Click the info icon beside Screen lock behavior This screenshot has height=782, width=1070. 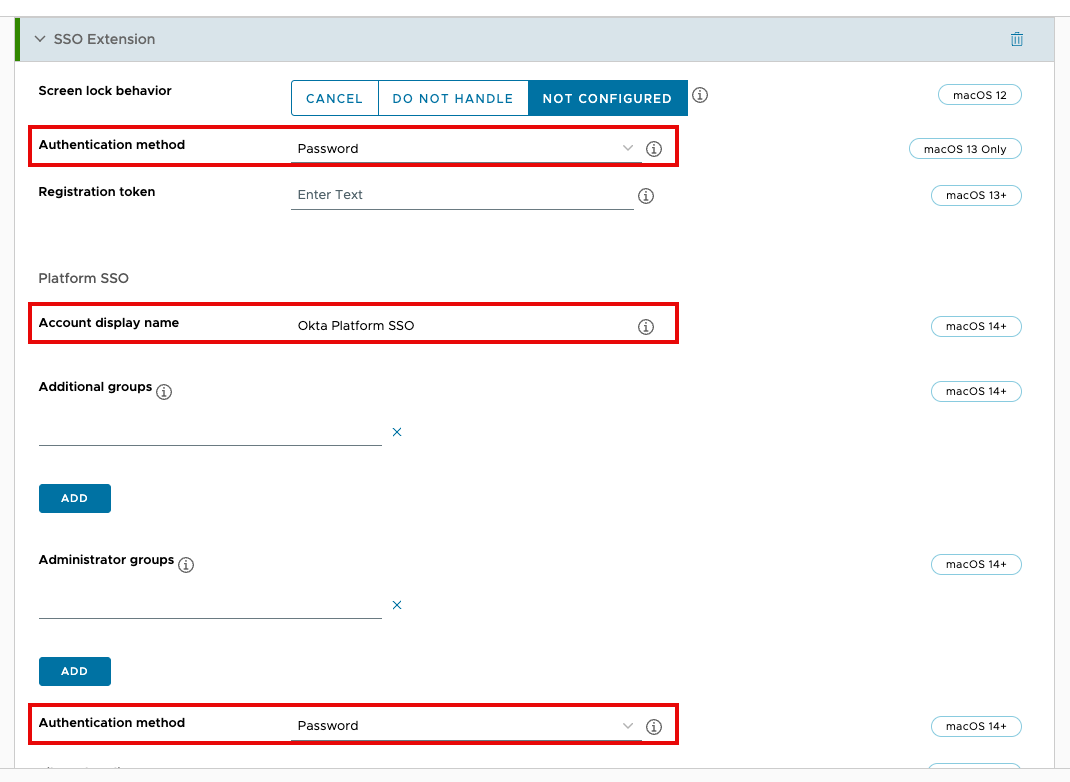700,95
